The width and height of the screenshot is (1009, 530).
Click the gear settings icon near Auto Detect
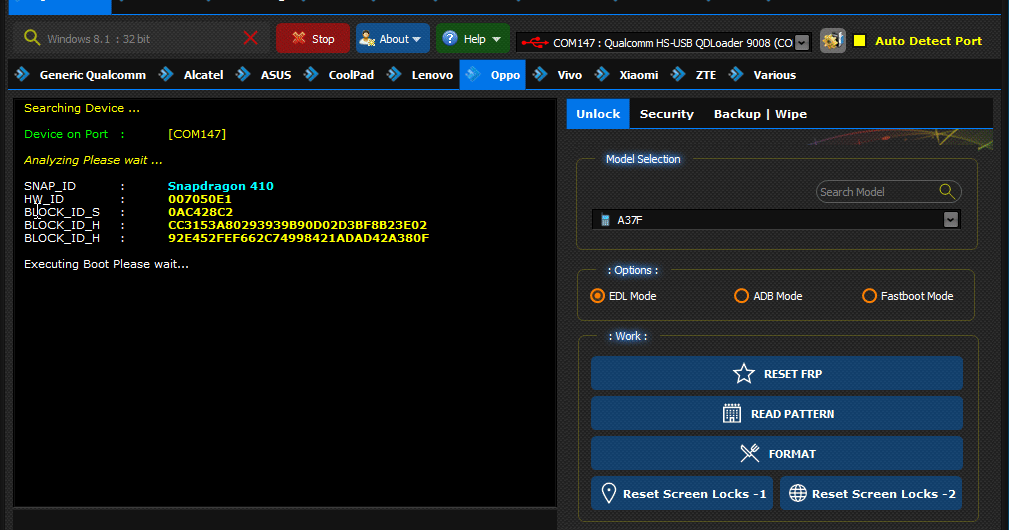tap(832, 41)
